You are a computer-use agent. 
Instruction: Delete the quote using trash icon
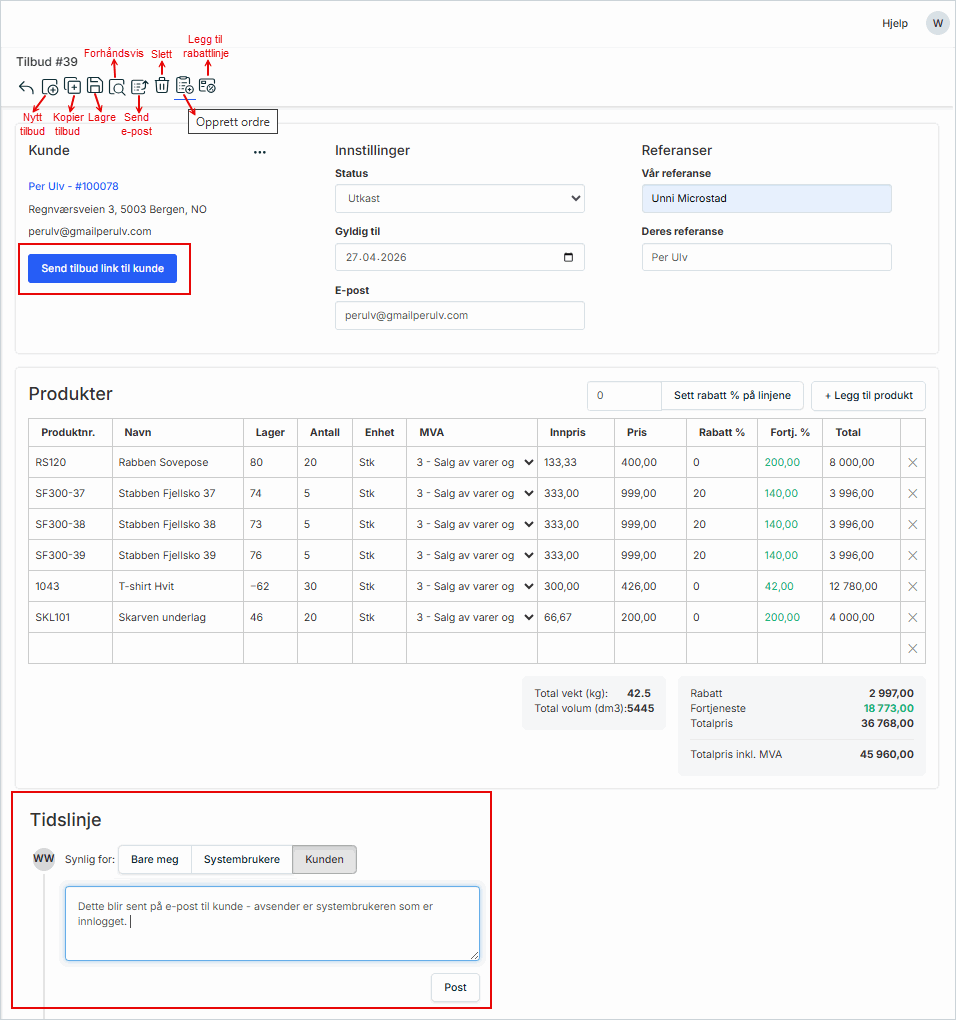162,86
